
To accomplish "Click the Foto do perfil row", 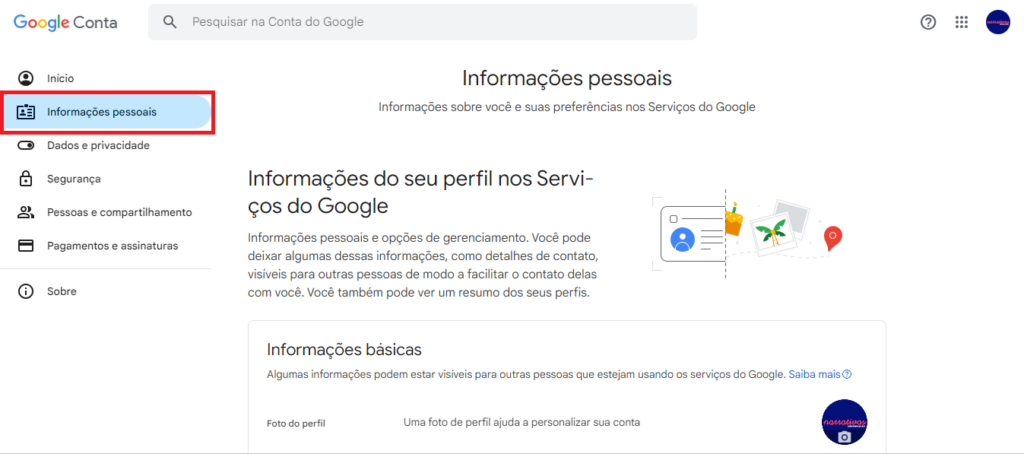I will click(x=567, y=423).
